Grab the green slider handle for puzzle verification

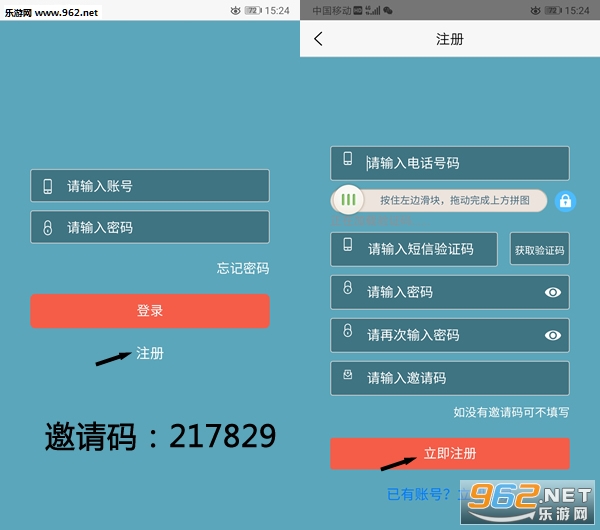coord(348,200)
